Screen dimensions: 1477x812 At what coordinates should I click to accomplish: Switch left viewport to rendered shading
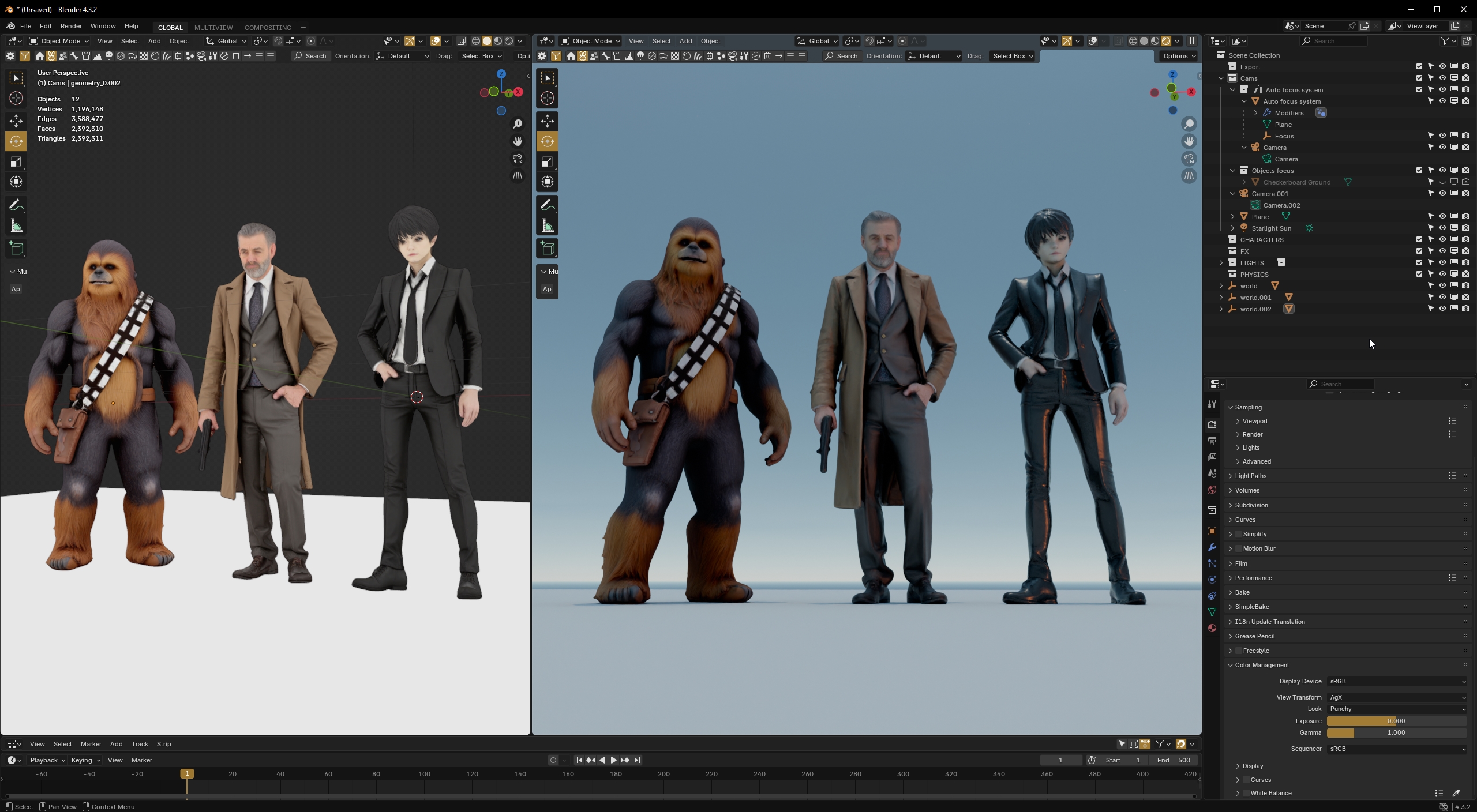click(509, 41)
